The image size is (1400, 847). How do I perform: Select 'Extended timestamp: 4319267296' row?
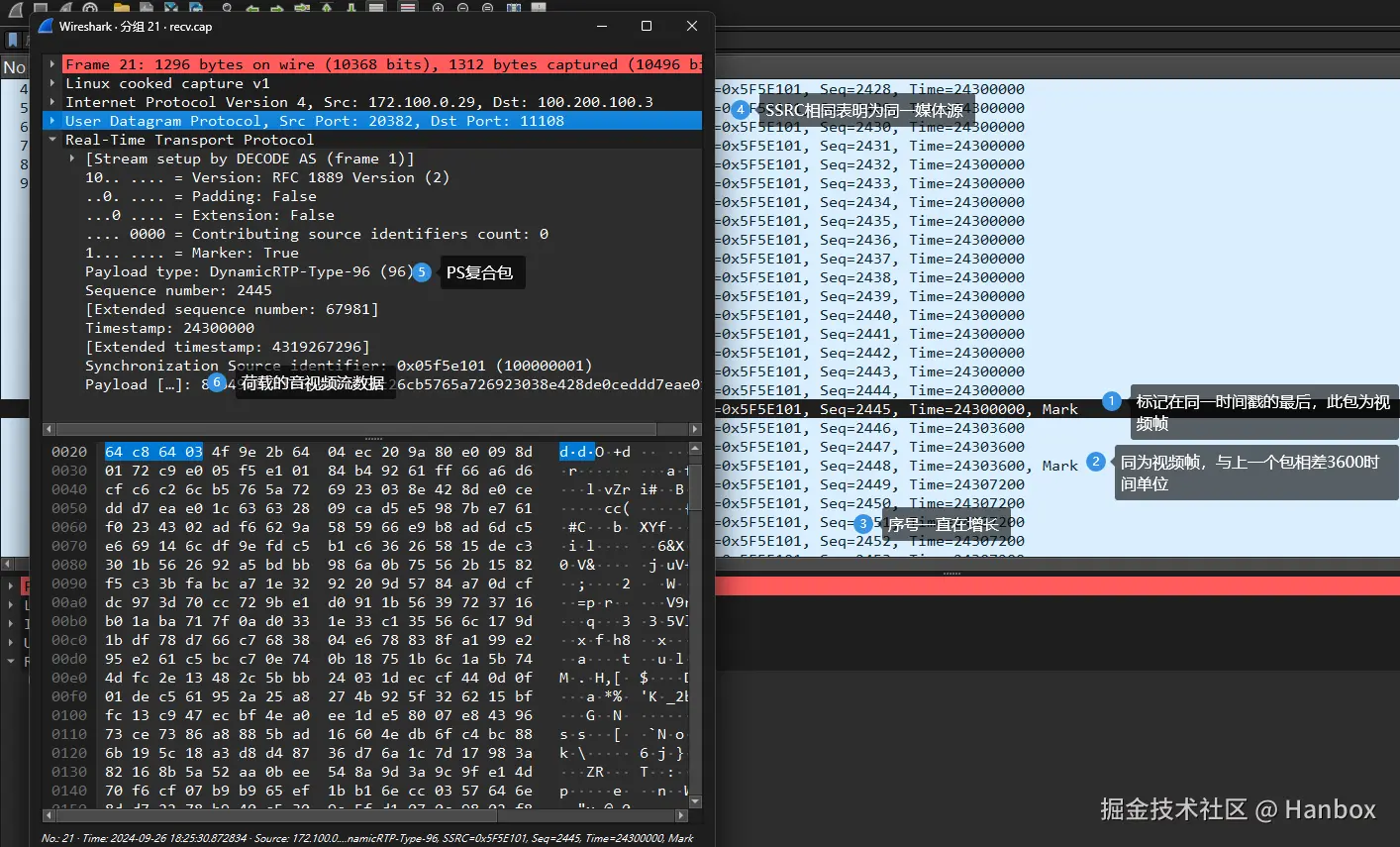pyautogui.click(x=228, y=347)
